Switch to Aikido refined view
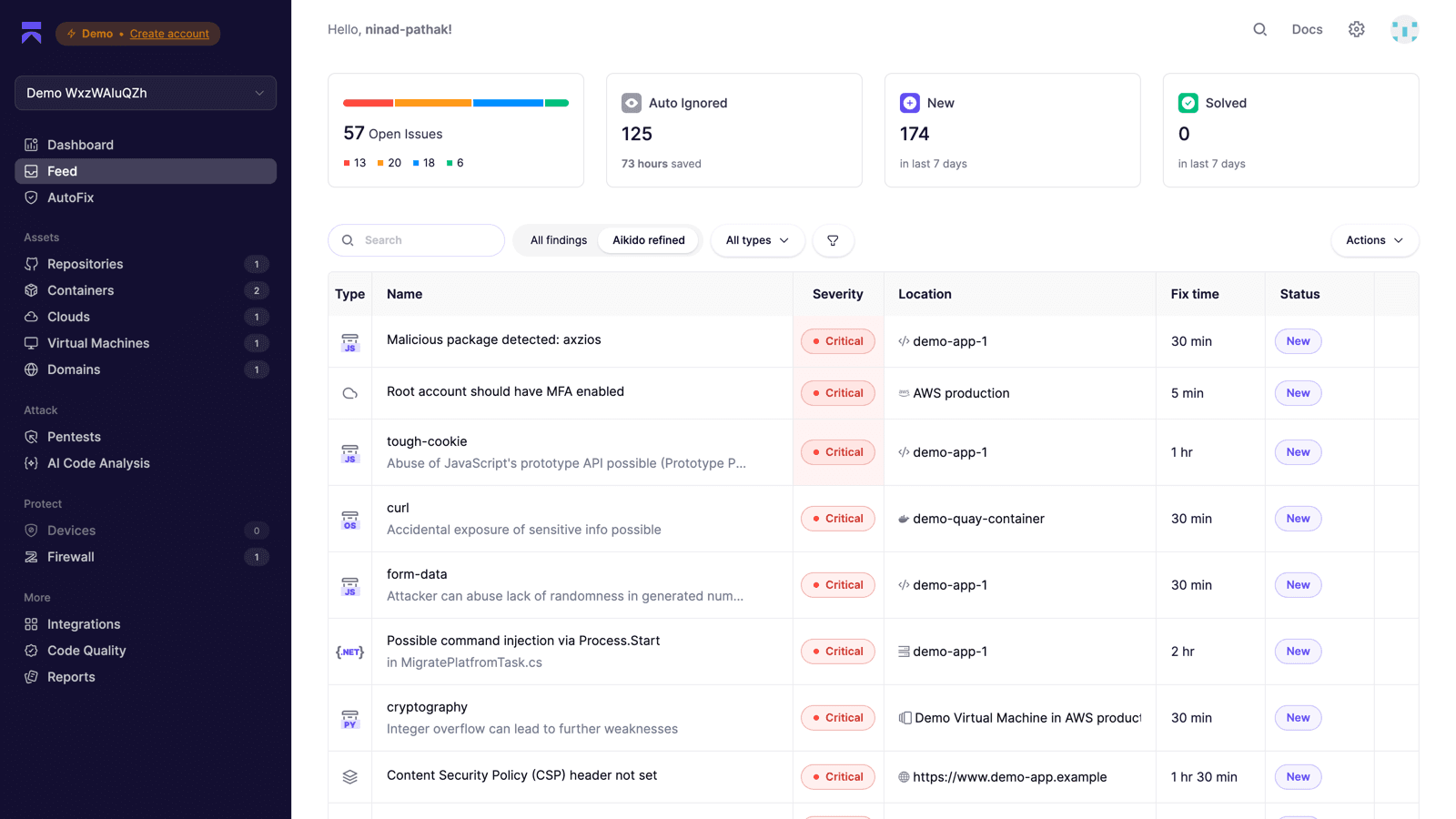Viewport: 1456px width, 819px height. [649, 240]
